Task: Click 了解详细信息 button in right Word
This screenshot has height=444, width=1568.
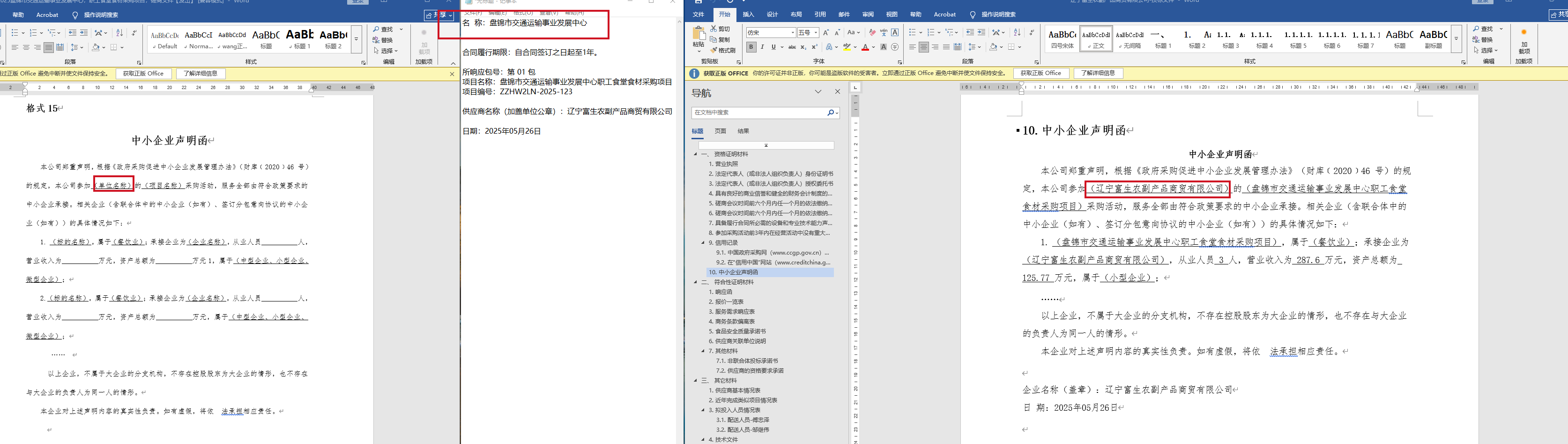Action: point(1098,73)
